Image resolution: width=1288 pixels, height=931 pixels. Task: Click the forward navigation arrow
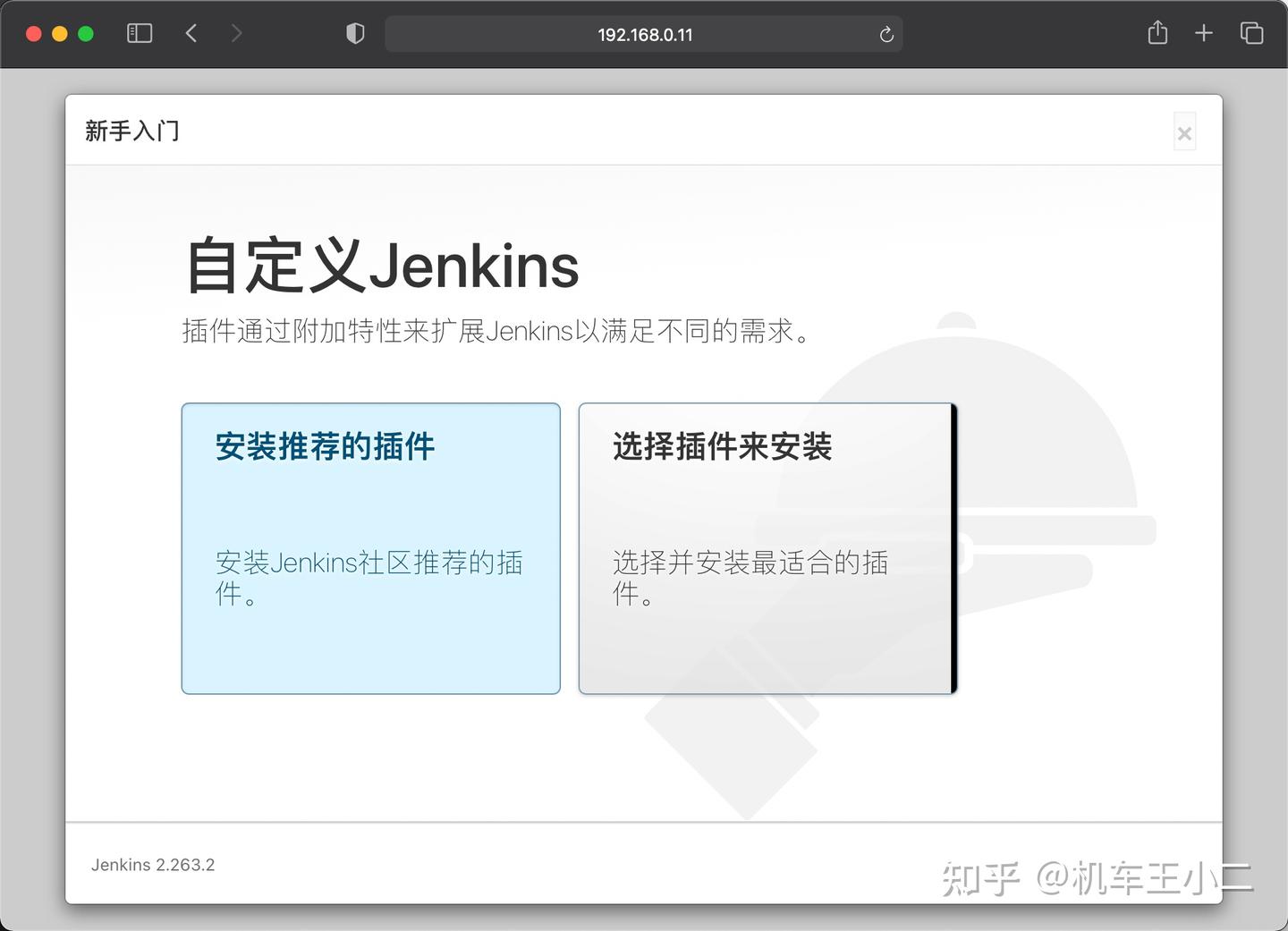click(x=236, y=32)
